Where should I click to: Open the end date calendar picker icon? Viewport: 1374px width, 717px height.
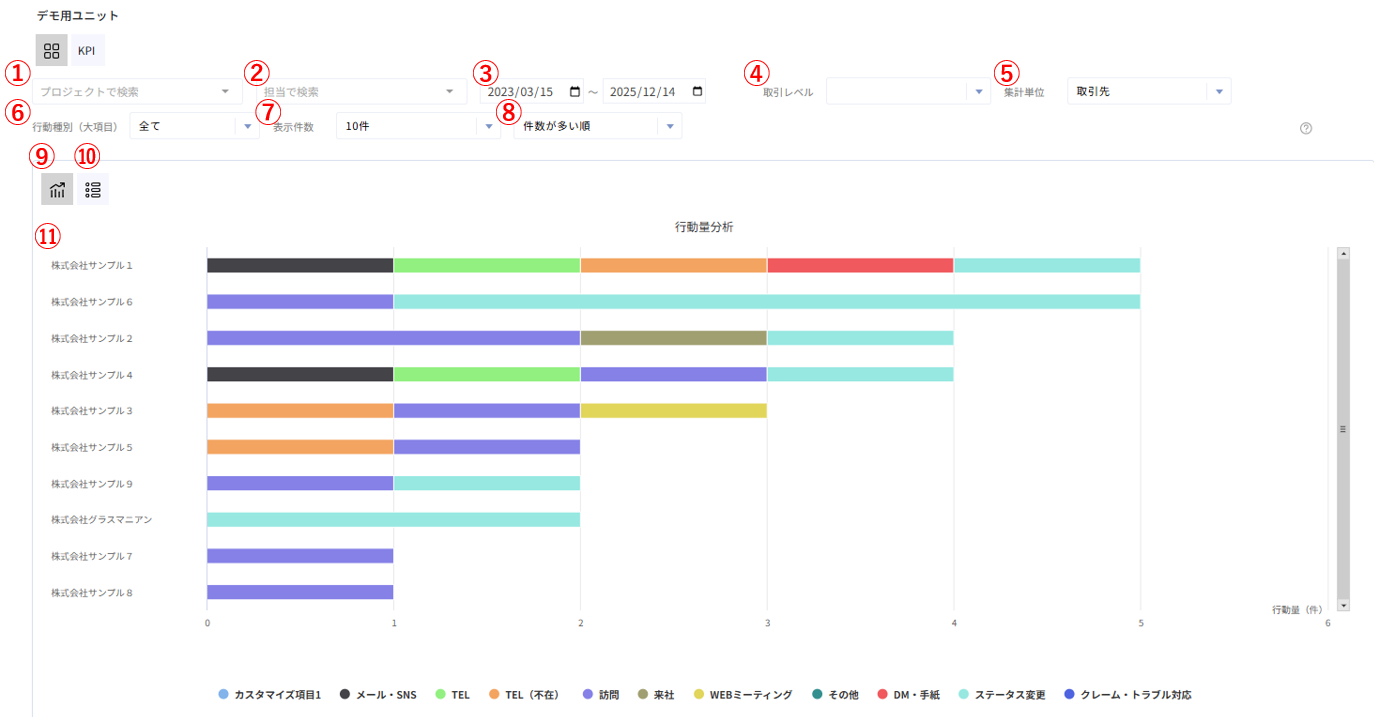pos(696,92)
